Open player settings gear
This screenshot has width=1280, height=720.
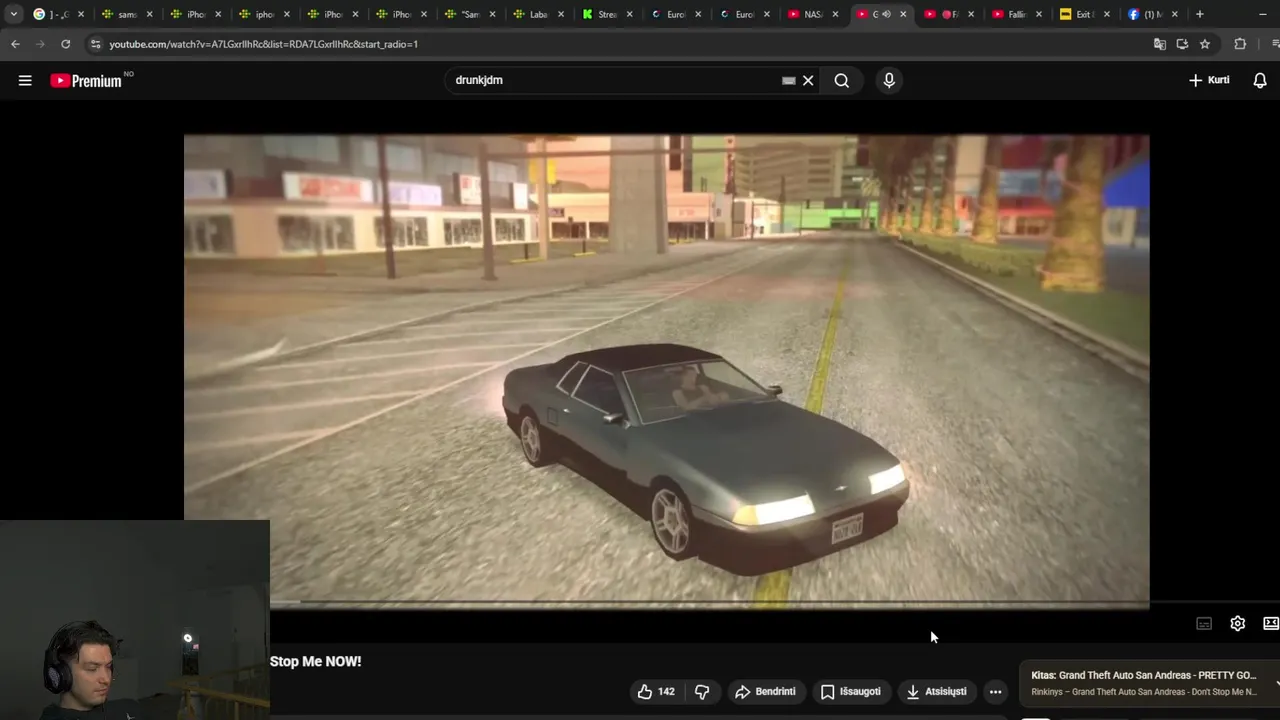coord(1238,623)
